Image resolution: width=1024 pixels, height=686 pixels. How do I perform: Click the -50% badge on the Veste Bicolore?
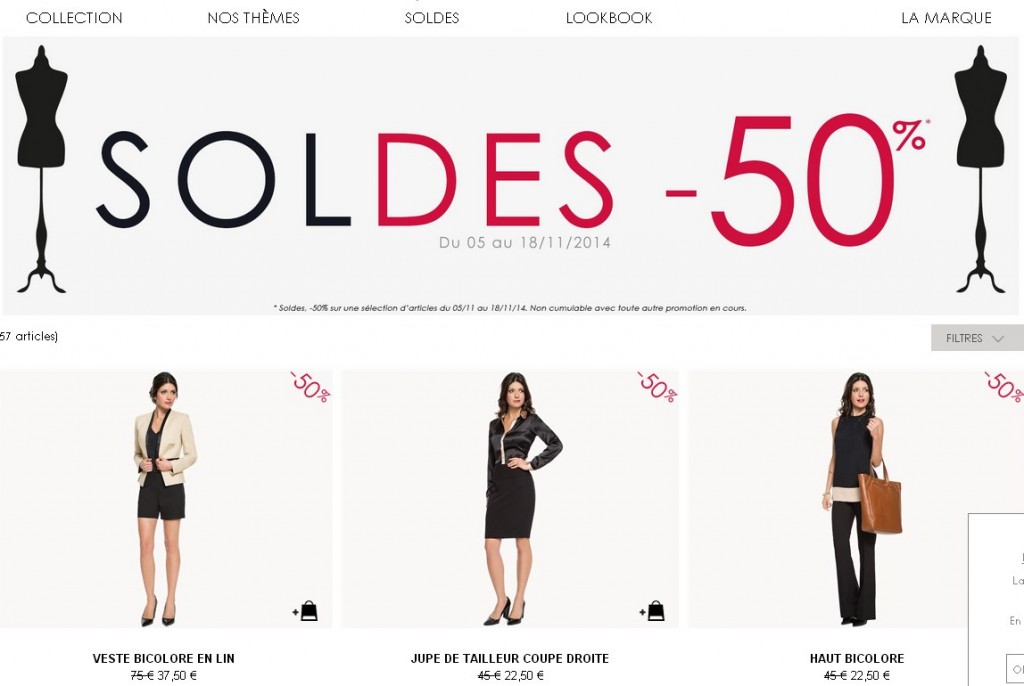tap(310, 386)
